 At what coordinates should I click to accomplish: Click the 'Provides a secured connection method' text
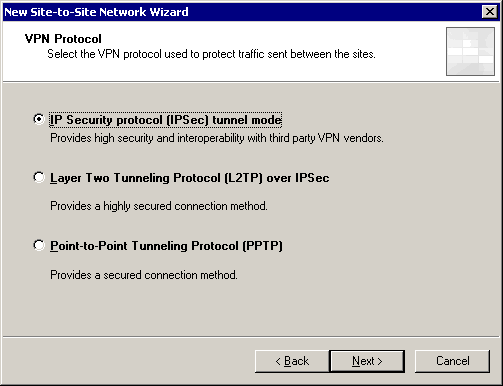(144, 275)
